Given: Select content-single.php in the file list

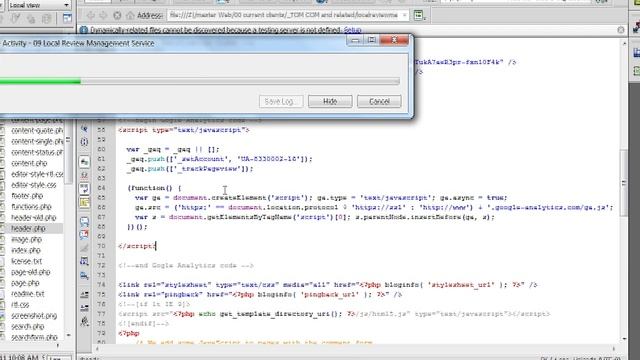Looking at the screenshot, I should click(x=37, y=142).
